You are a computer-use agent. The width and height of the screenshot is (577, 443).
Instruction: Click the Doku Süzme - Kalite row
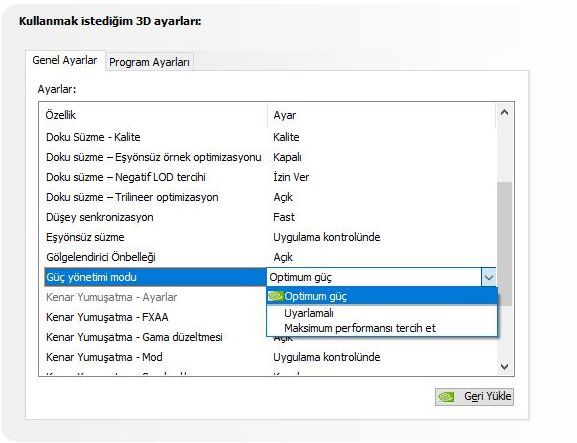270,137
